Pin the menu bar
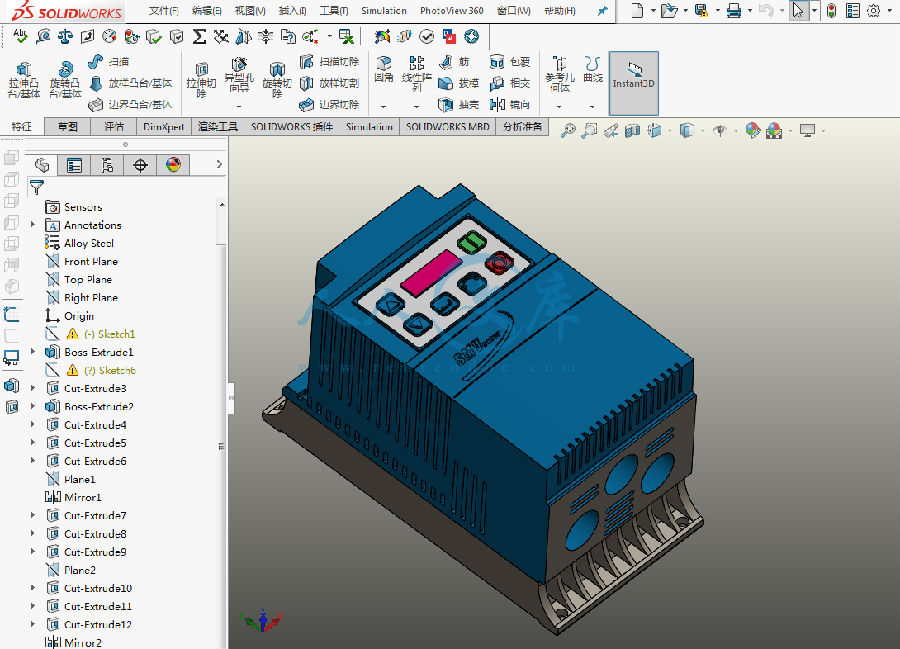Image resolution: width=900 pixels, height=649 pixels. point(602,11)
